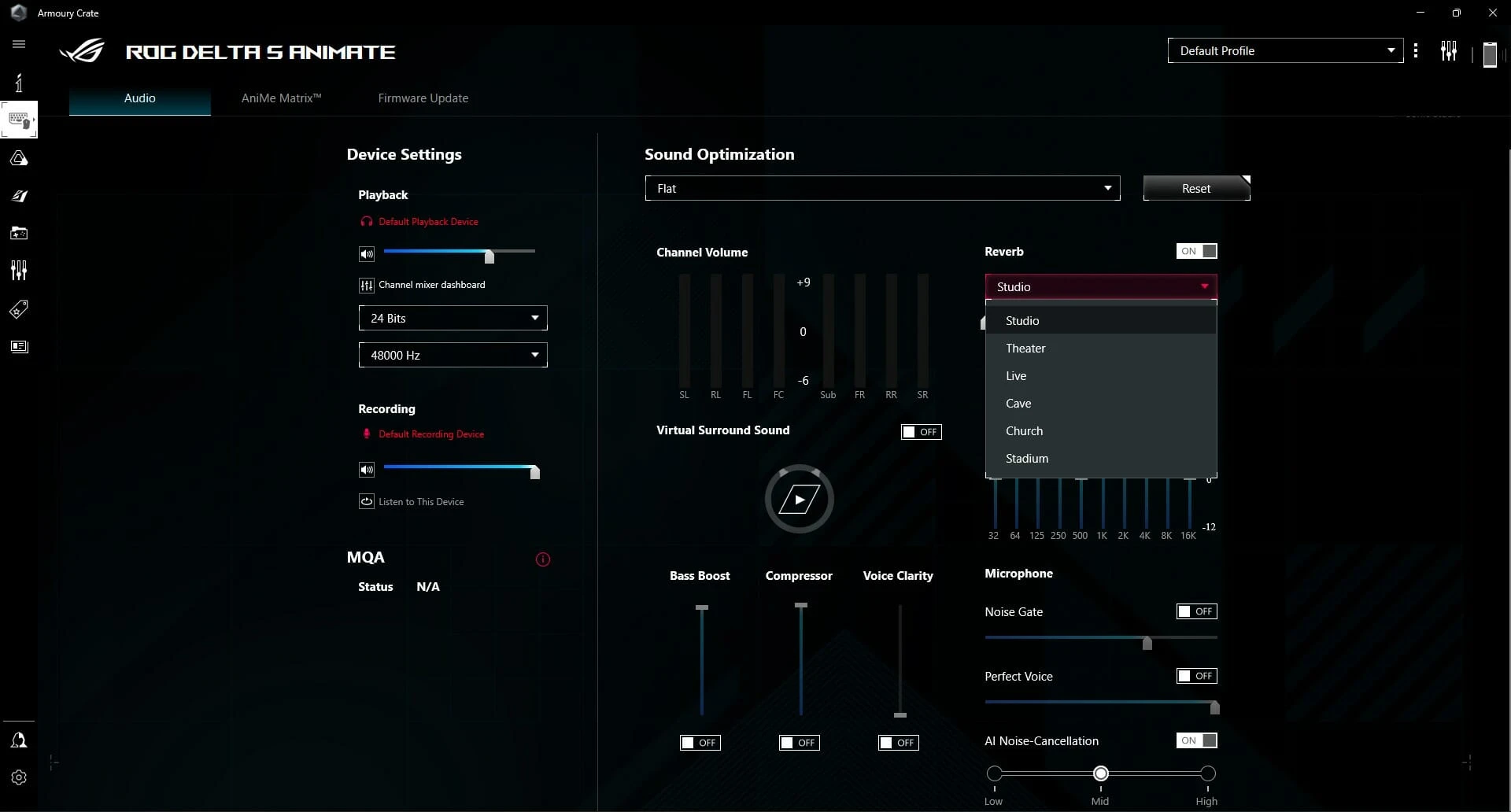Click the Listen to This Device icon

coord(367,502)
